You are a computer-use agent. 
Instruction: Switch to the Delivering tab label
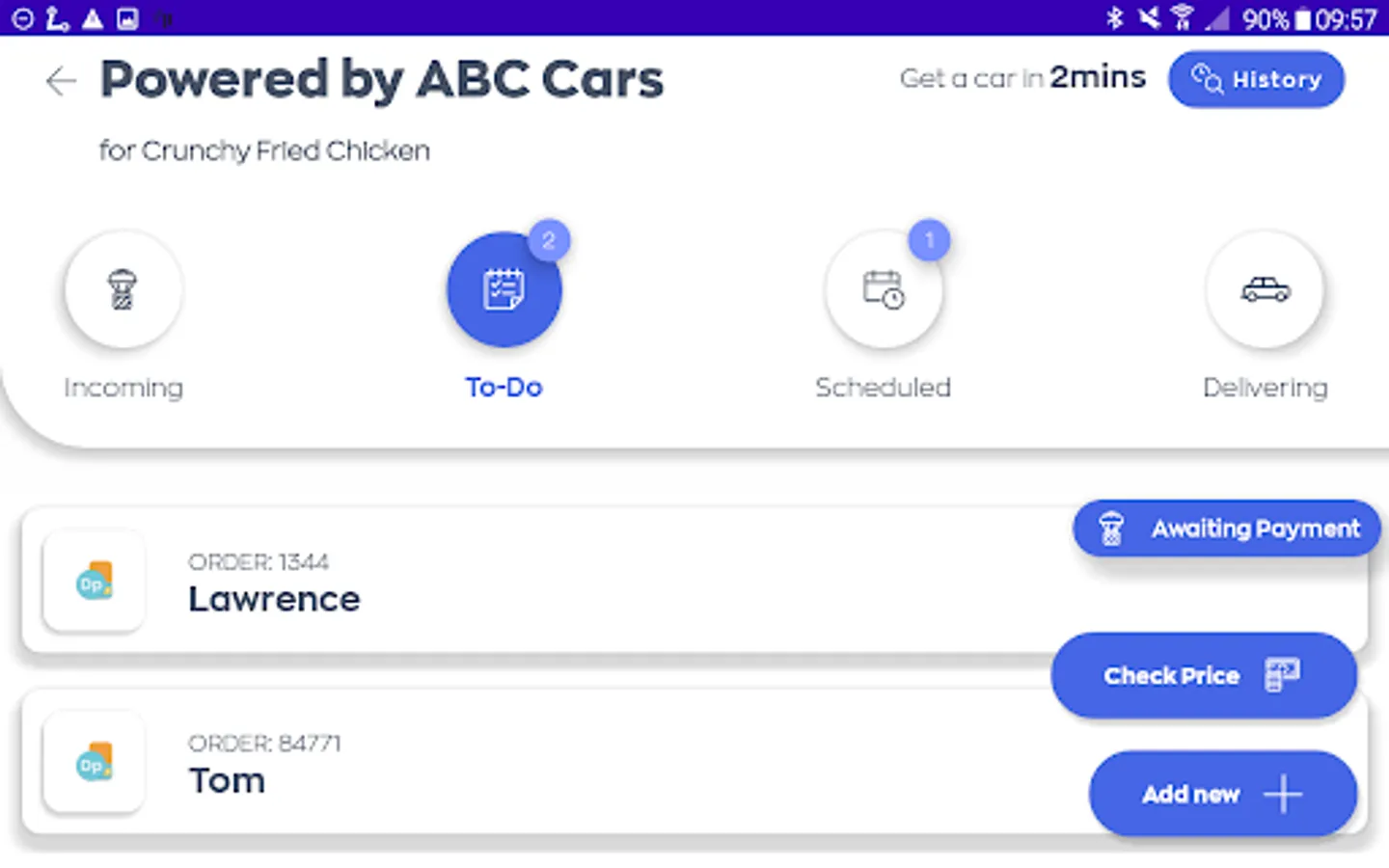point(1265,388)
